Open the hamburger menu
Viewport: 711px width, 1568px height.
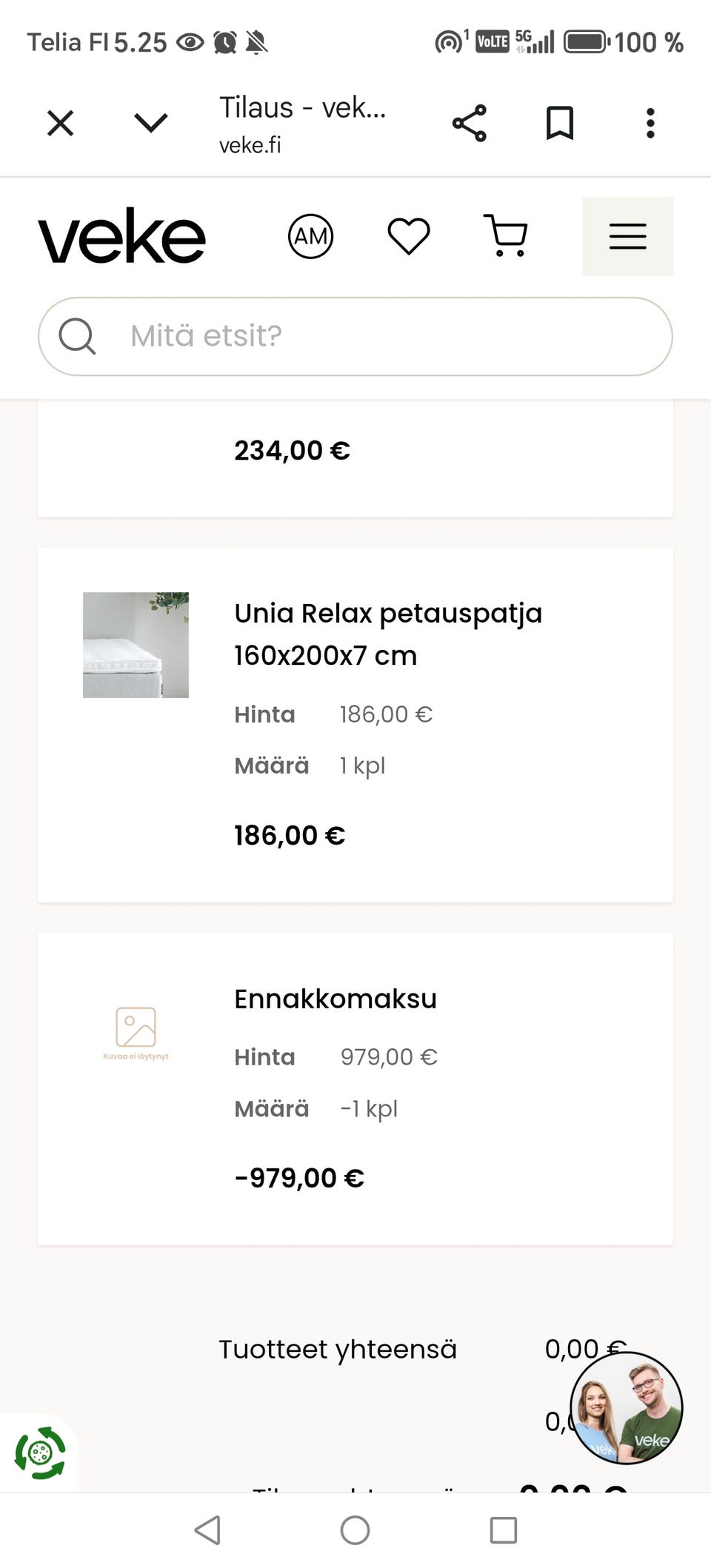tap(627, 236)
